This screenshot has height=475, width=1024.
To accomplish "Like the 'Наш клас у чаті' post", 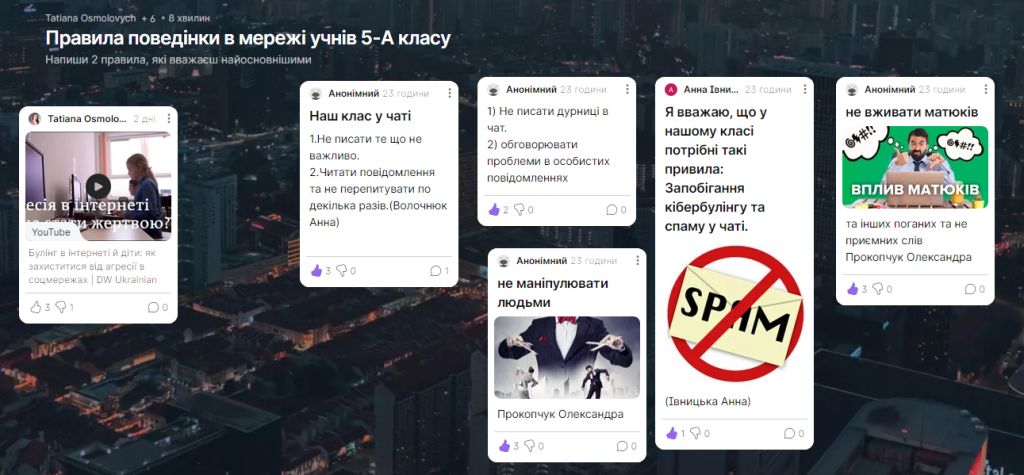I will click(x=316, y=270).
